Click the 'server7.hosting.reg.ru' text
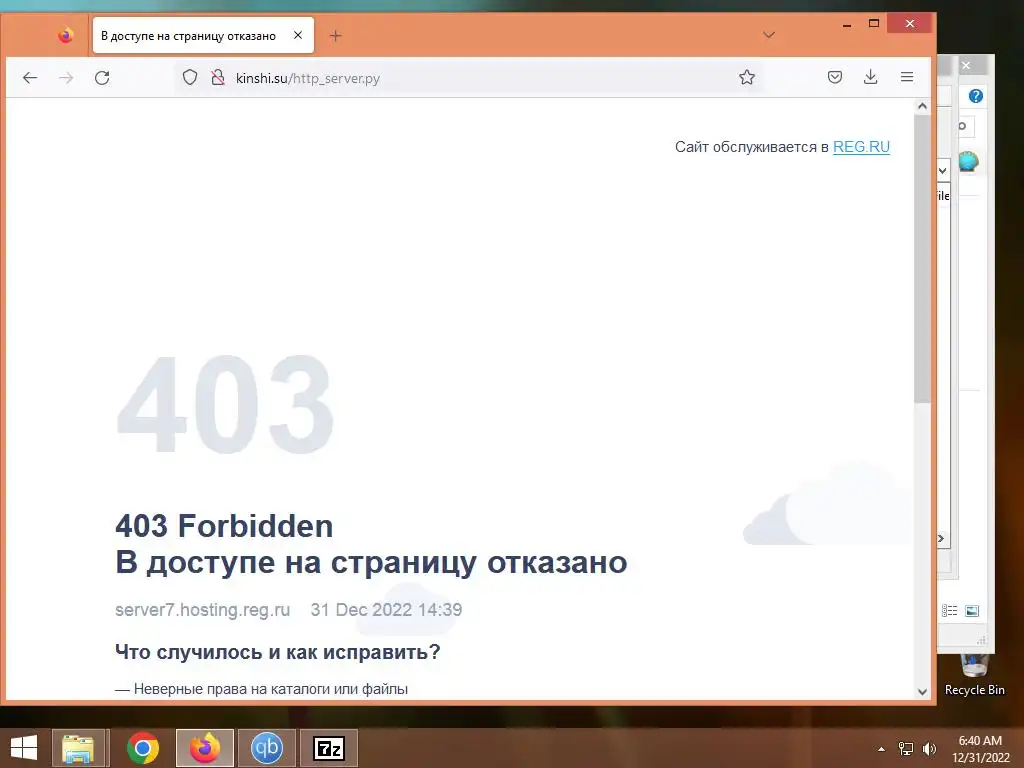1024x768 pixels. [202, 609]
